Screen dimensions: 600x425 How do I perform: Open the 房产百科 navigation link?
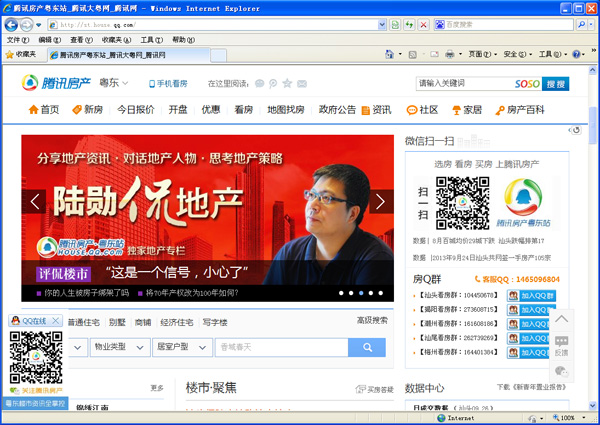click(519, 110)
